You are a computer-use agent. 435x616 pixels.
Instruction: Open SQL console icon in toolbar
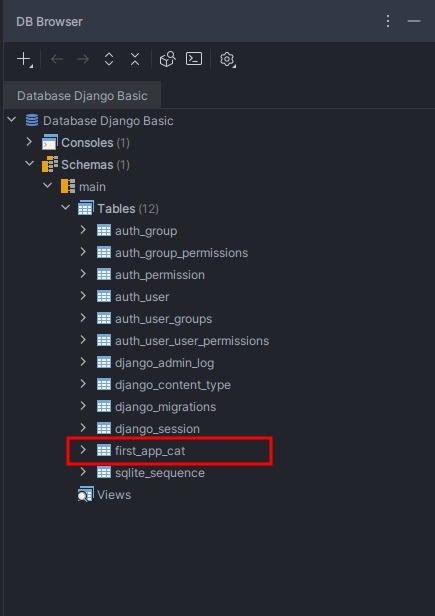click(194, 59)
